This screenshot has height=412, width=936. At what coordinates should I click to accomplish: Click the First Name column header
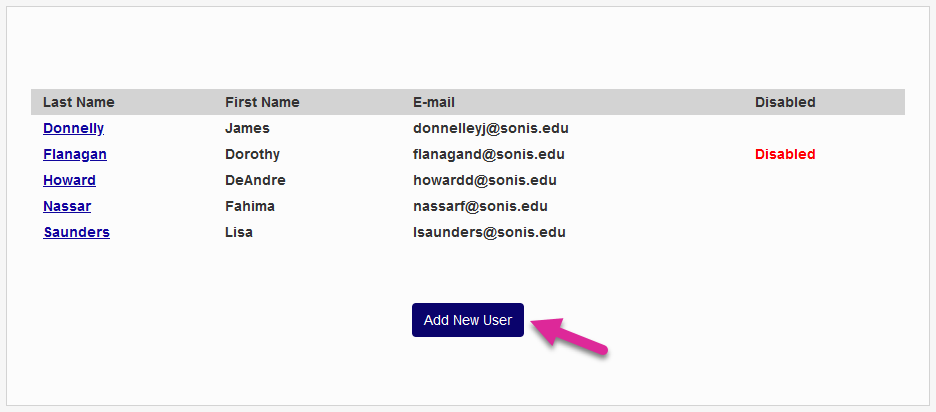tap(262, 102)
